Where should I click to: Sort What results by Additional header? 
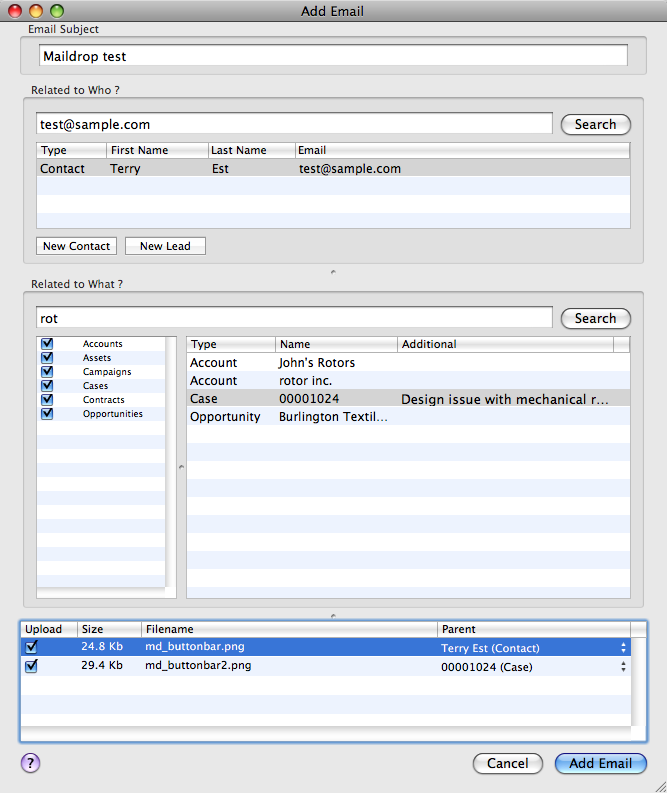point(505,344)
